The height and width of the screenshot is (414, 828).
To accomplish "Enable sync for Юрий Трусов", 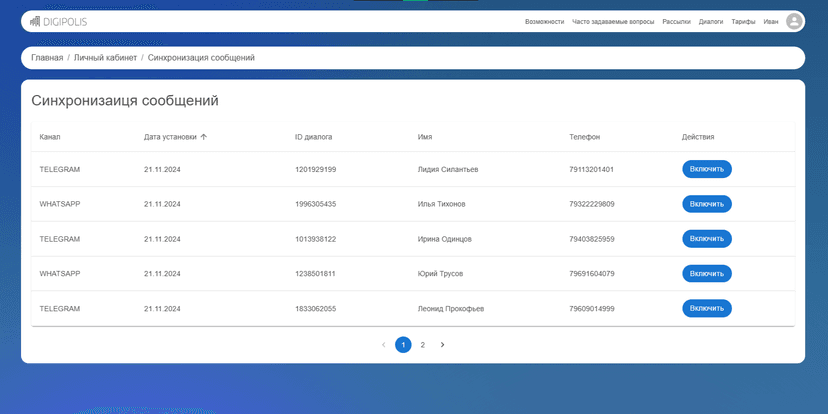I will click(x=706, y=273).
